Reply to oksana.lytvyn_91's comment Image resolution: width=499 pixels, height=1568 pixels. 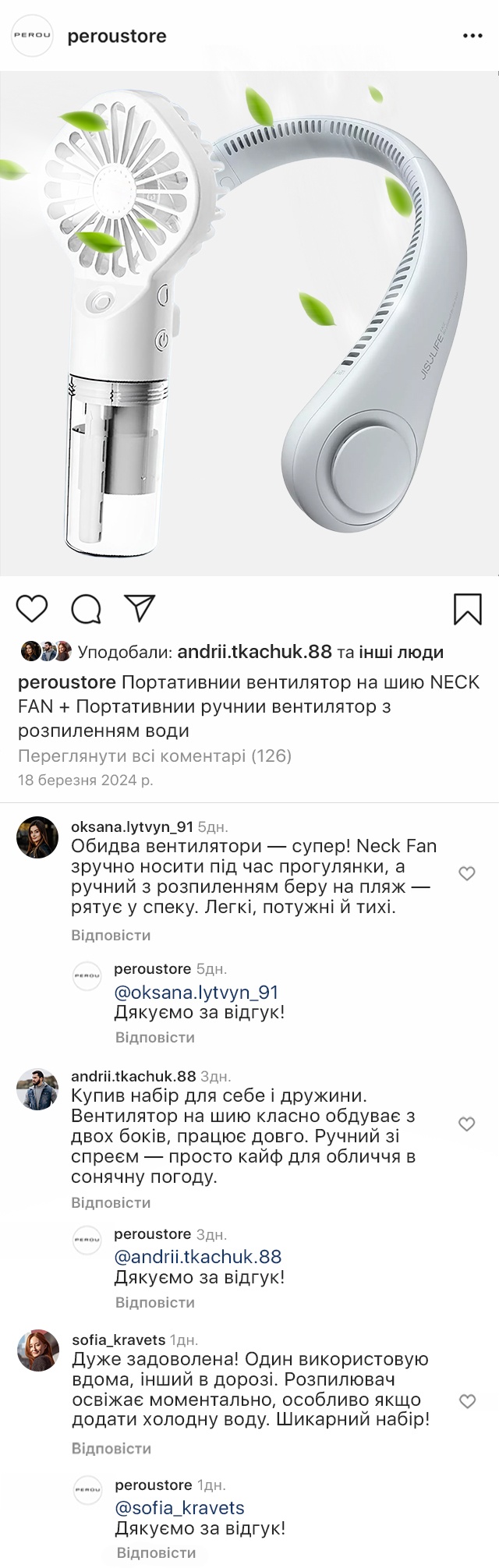(x=111, y=935)
